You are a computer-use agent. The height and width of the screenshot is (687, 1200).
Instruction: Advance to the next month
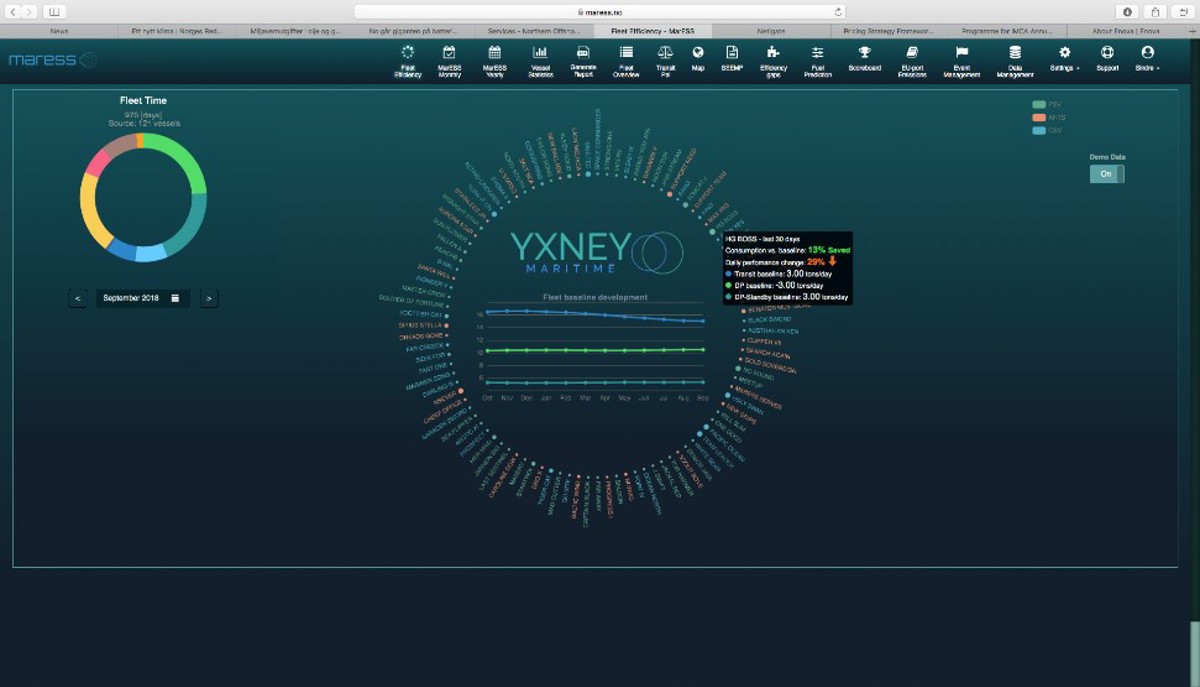[208, 298]
